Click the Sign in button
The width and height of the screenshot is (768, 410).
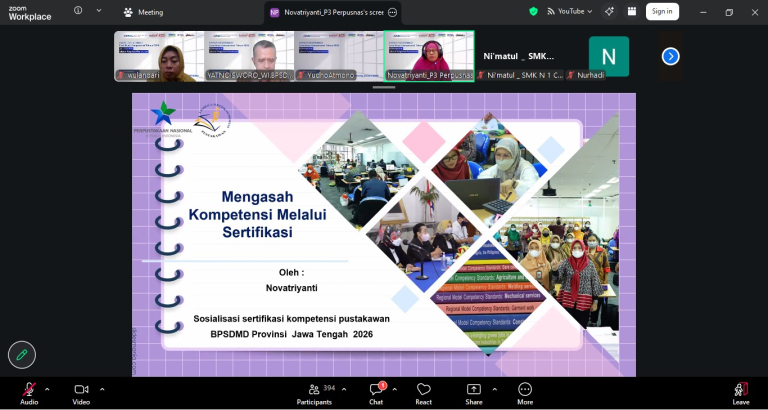pyautogui.click(x=662, y=11)
